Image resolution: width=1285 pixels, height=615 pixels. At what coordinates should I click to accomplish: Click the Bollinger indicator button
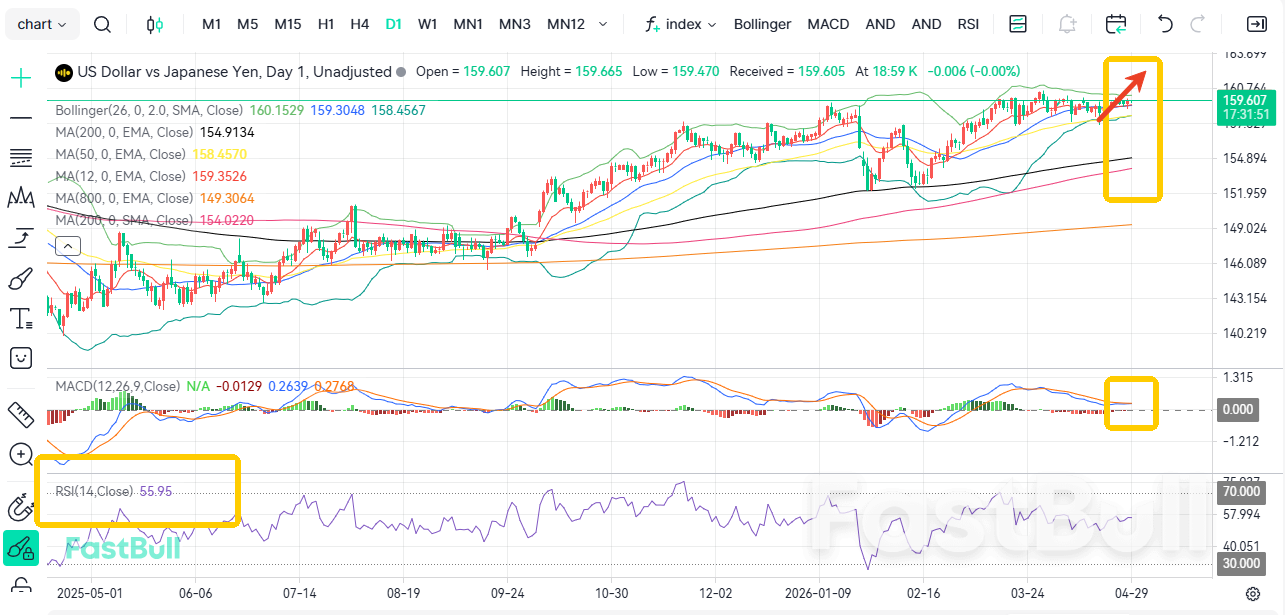tap(762, 24)
